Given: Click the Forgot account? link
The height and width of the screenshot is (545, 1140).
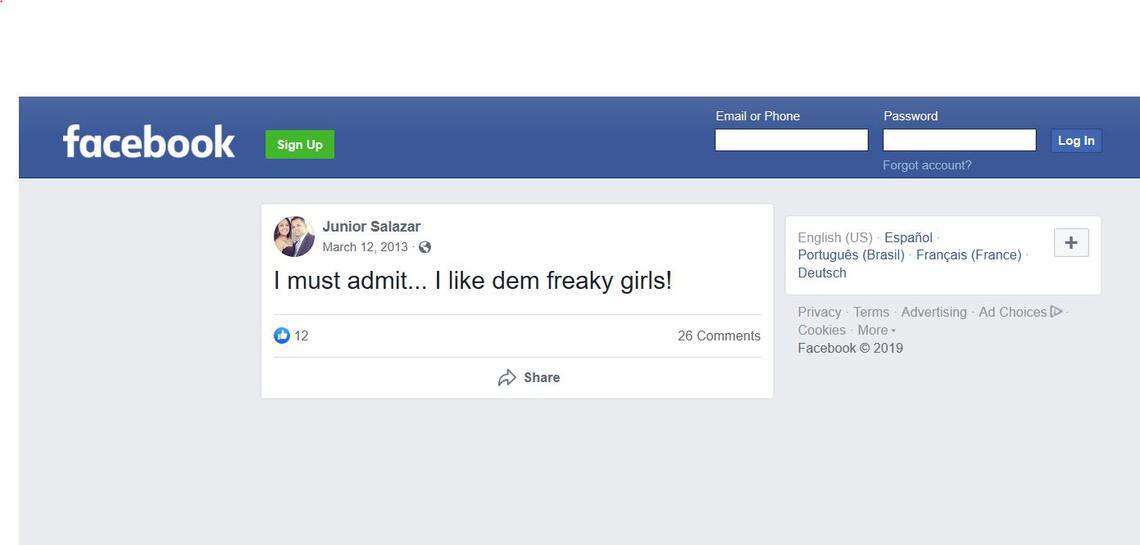Looking at the screenshot, I should (x=927, y=166).
